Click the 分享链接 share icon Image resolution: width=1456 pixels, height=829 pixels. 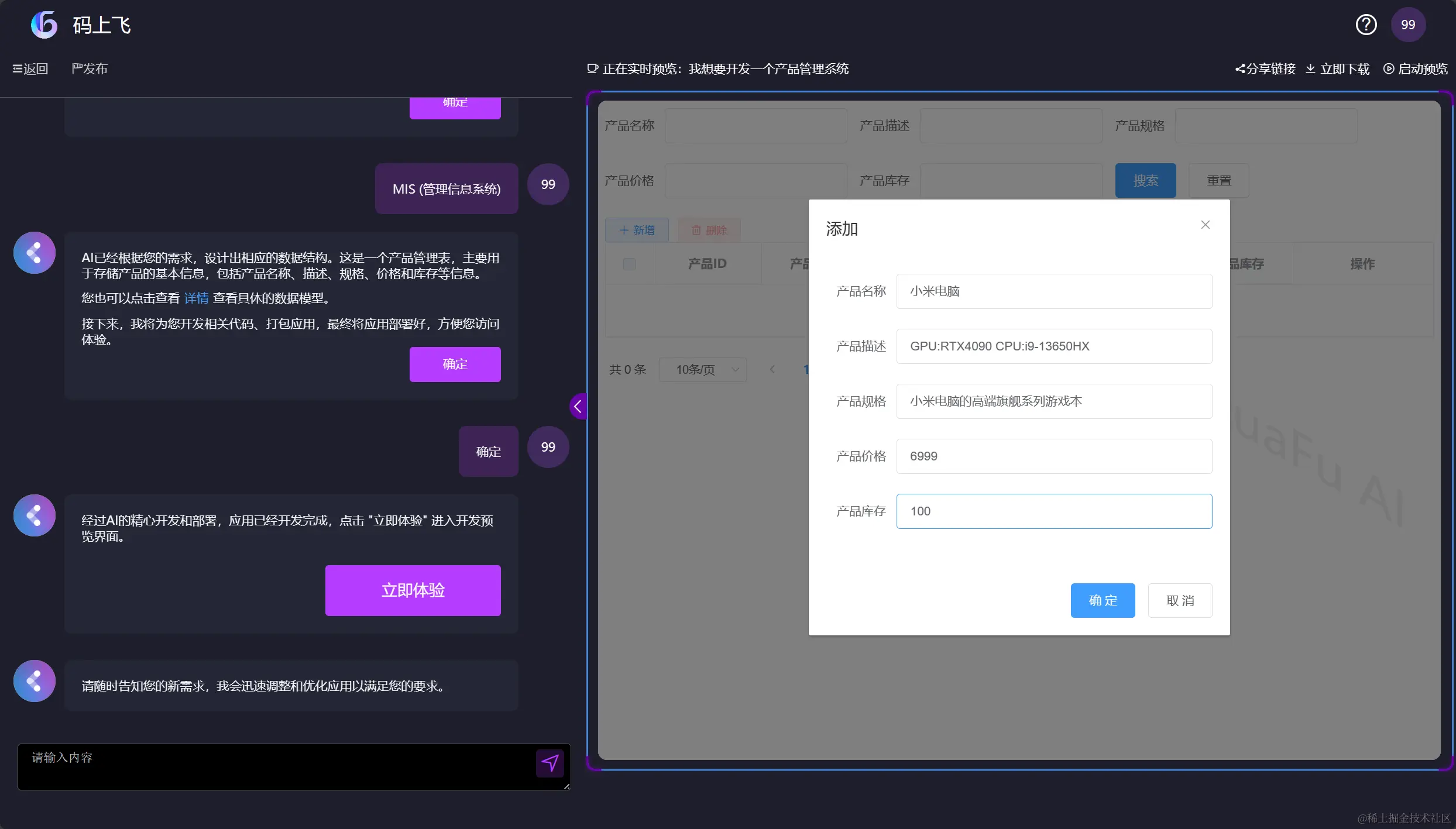pos(1240,69)
